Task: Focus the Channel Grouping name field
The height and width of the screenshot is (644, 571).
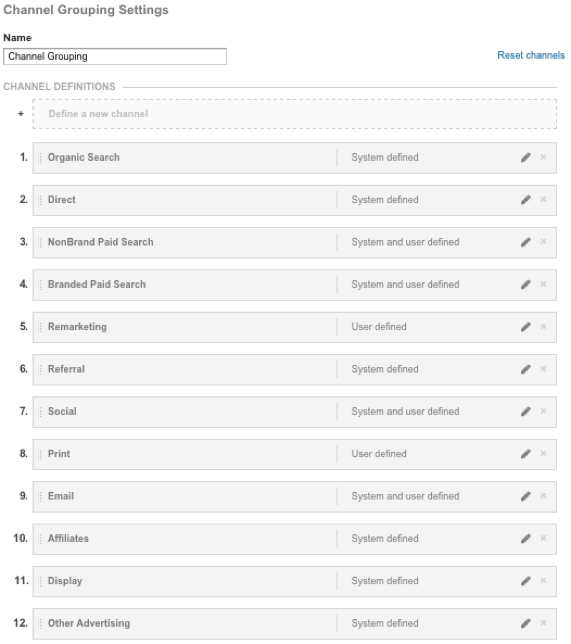Action: 115,56
